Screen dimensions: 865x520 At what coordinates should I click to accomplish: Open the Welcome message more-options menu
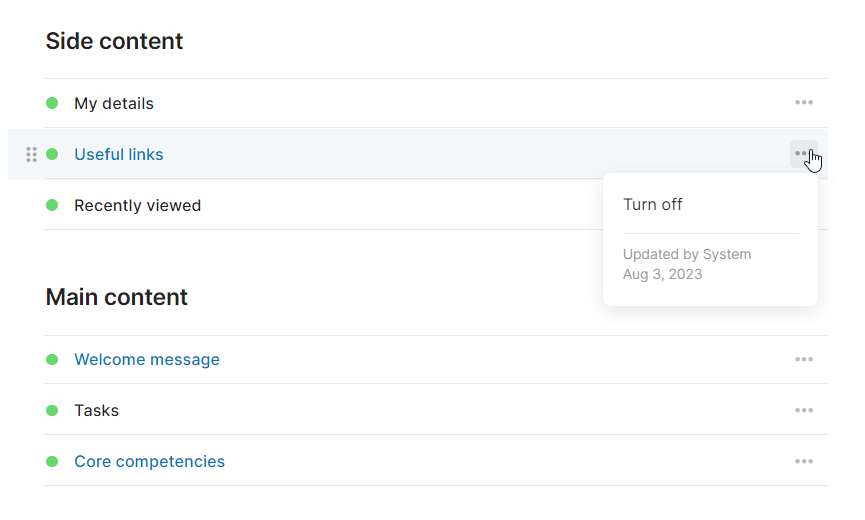point(804,360)
